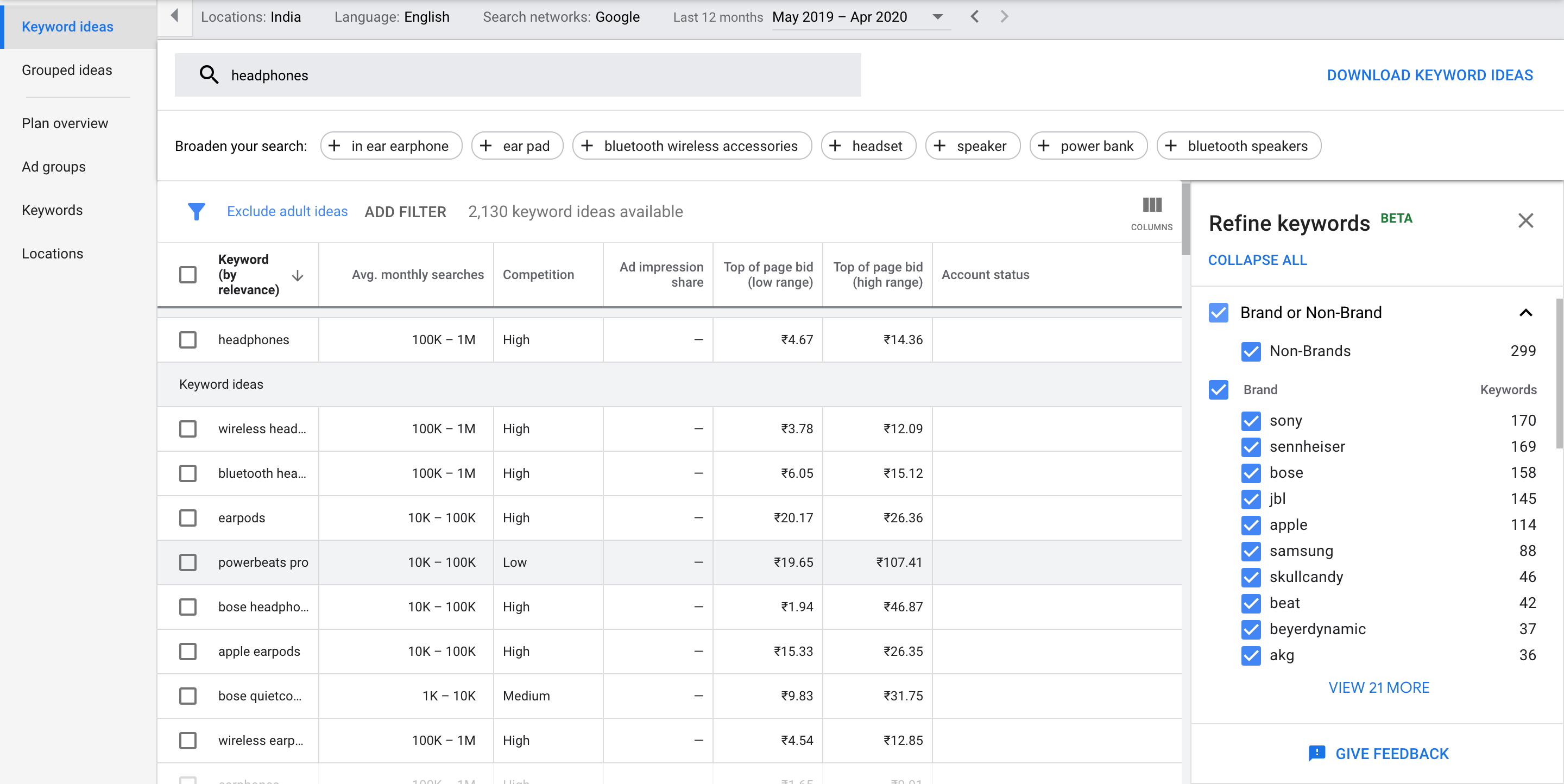1564x784 pixels.
Task: Uncheck the sony brand checkbox
Action: click(1250, 421)
